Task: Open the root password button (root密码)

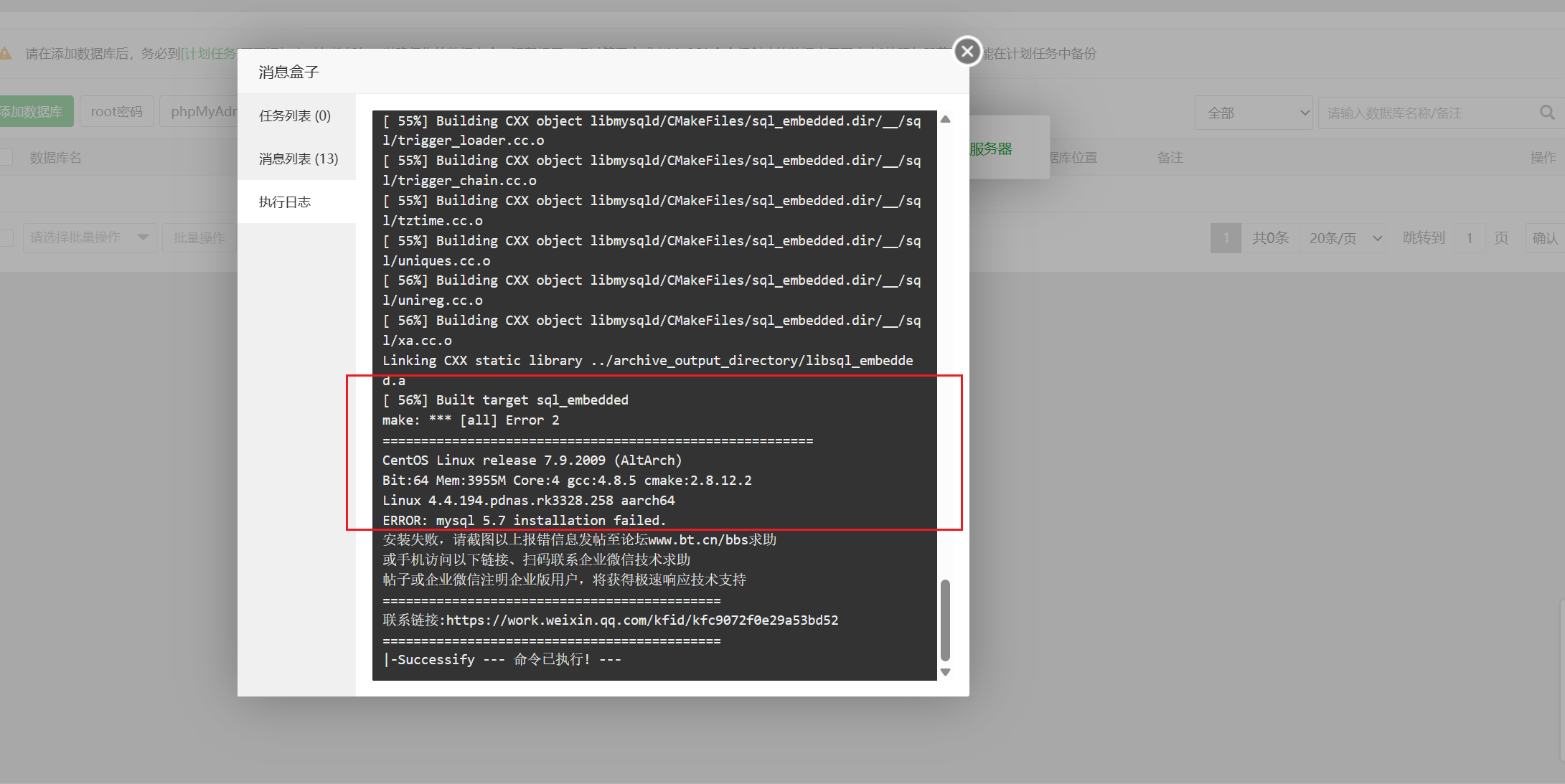Action: point(116,111)
